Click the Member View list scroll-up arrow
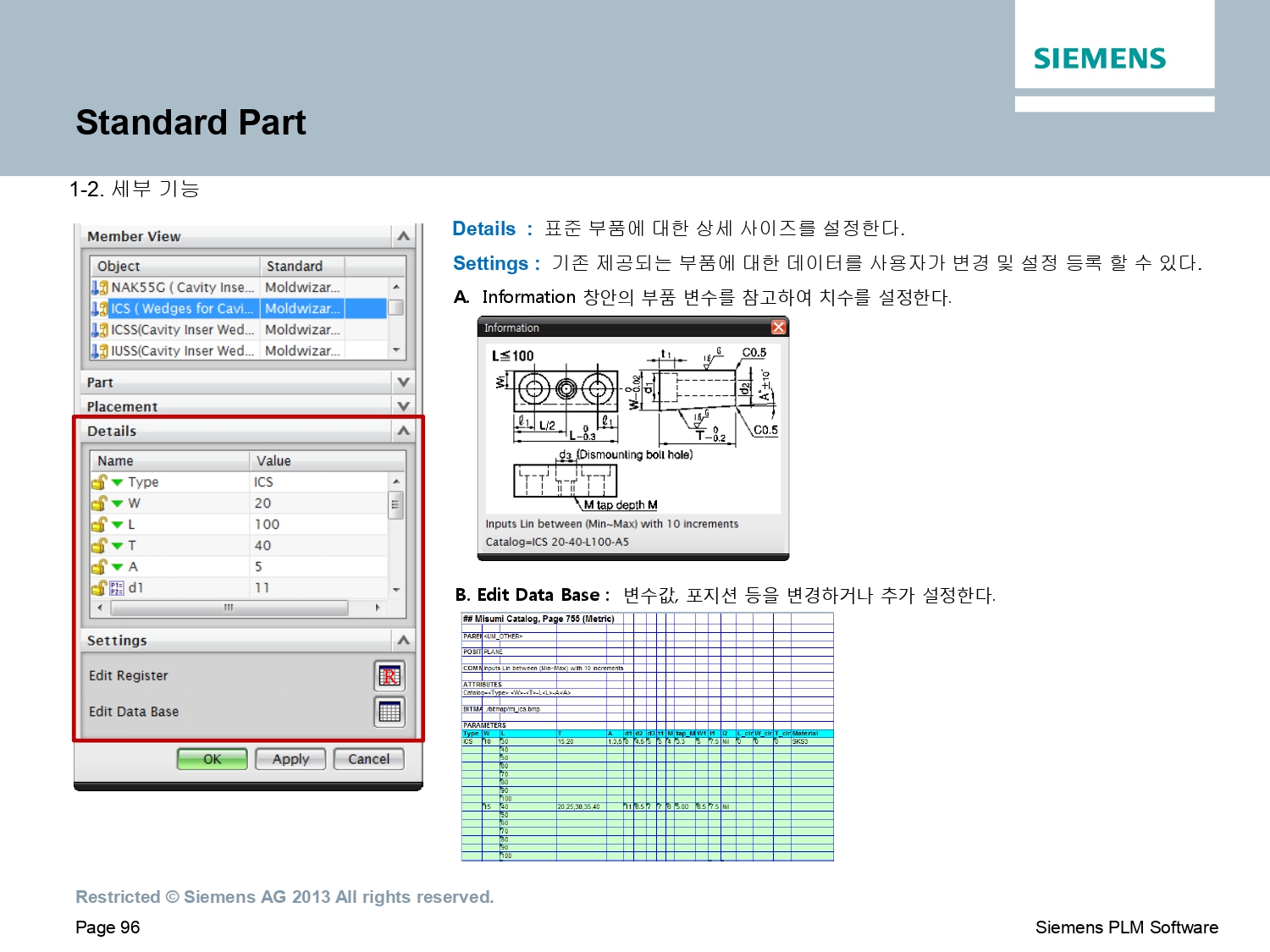Viewport: 1270px width, 952px height. coord(395,287)
